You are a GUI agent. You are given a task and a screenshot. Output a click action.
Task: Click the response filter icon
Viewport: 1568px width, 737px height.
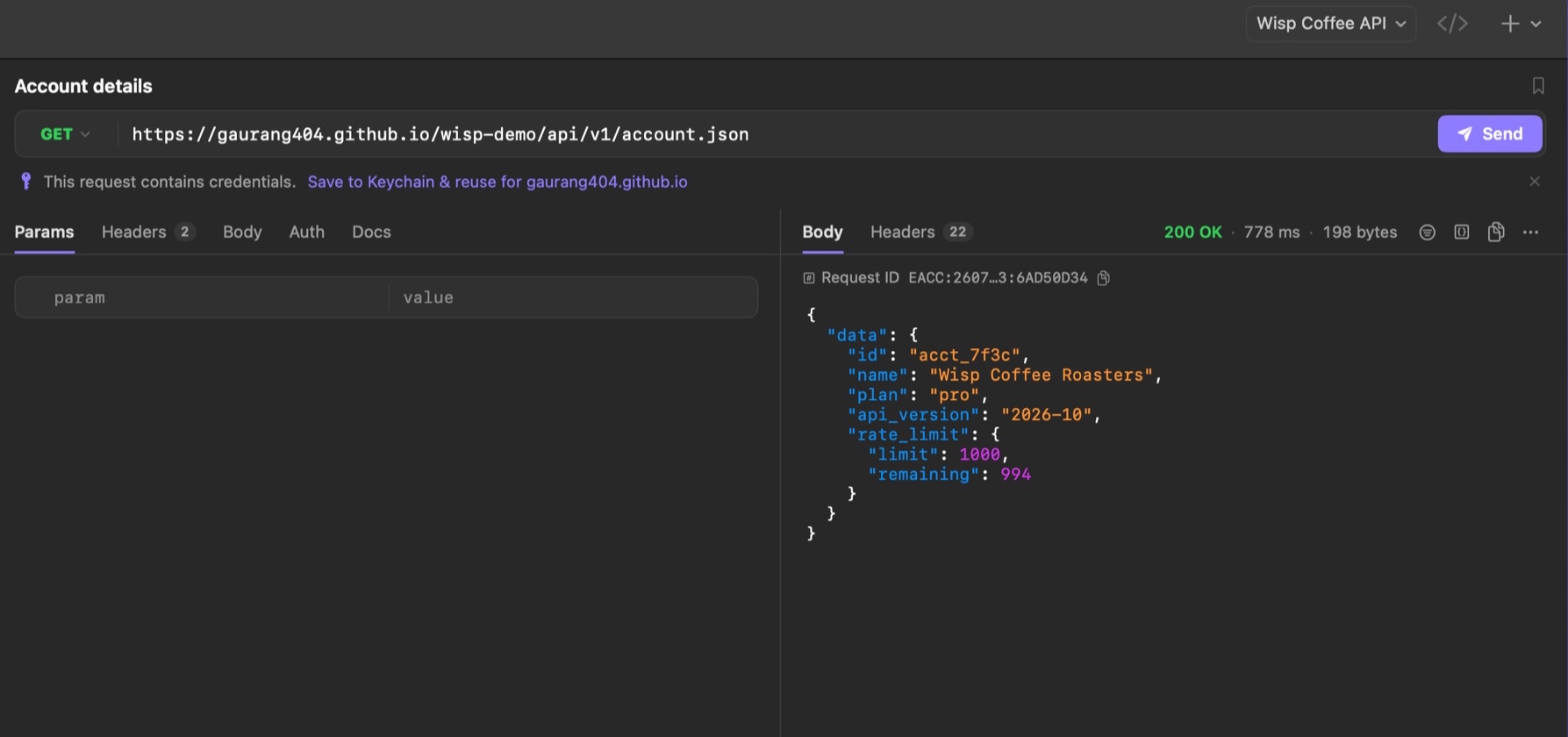[x=1427, y=233]
